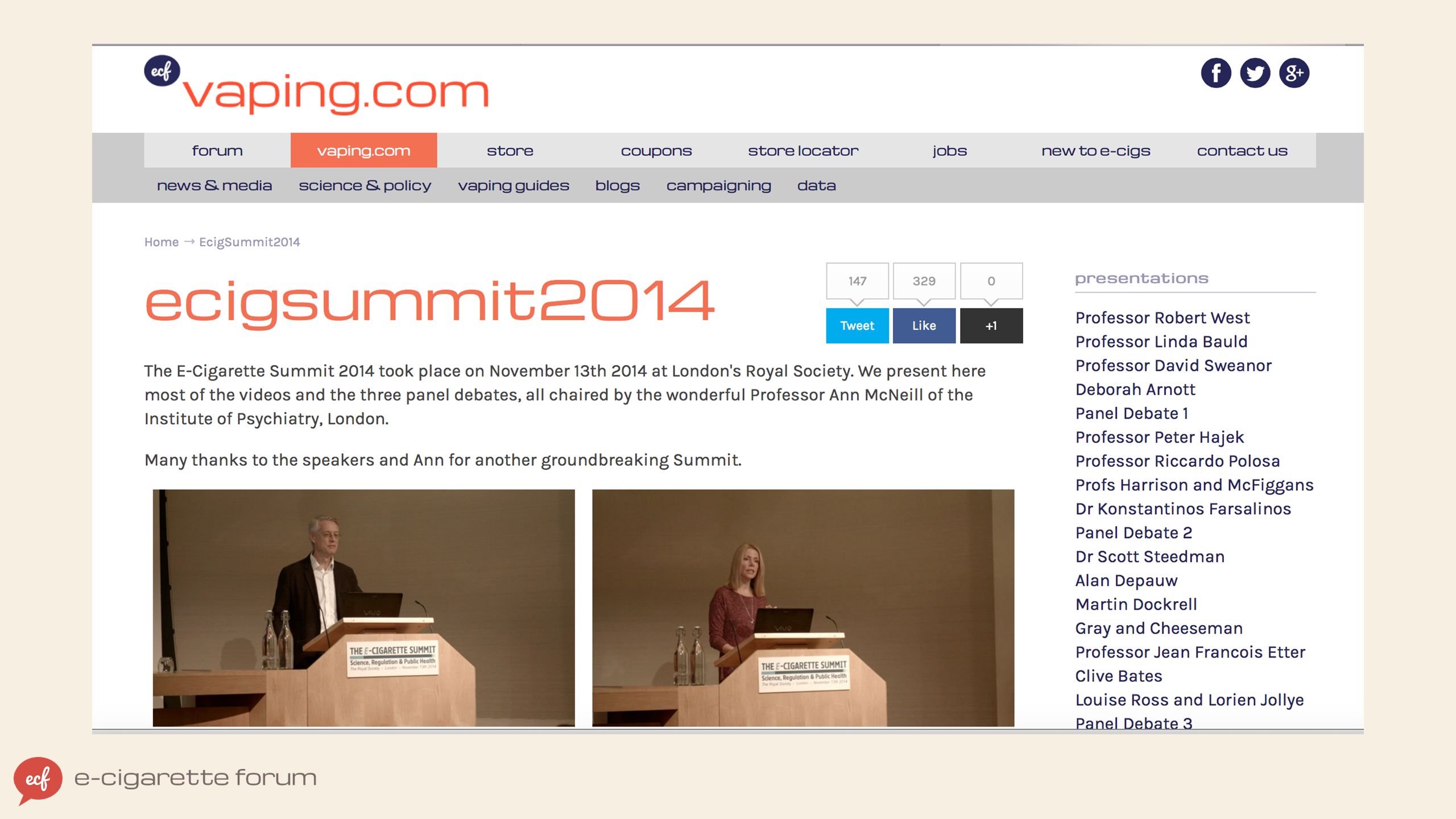Click the vaping.com header logo text
This screenshot has height=819, width=1456.
(336, 93)
